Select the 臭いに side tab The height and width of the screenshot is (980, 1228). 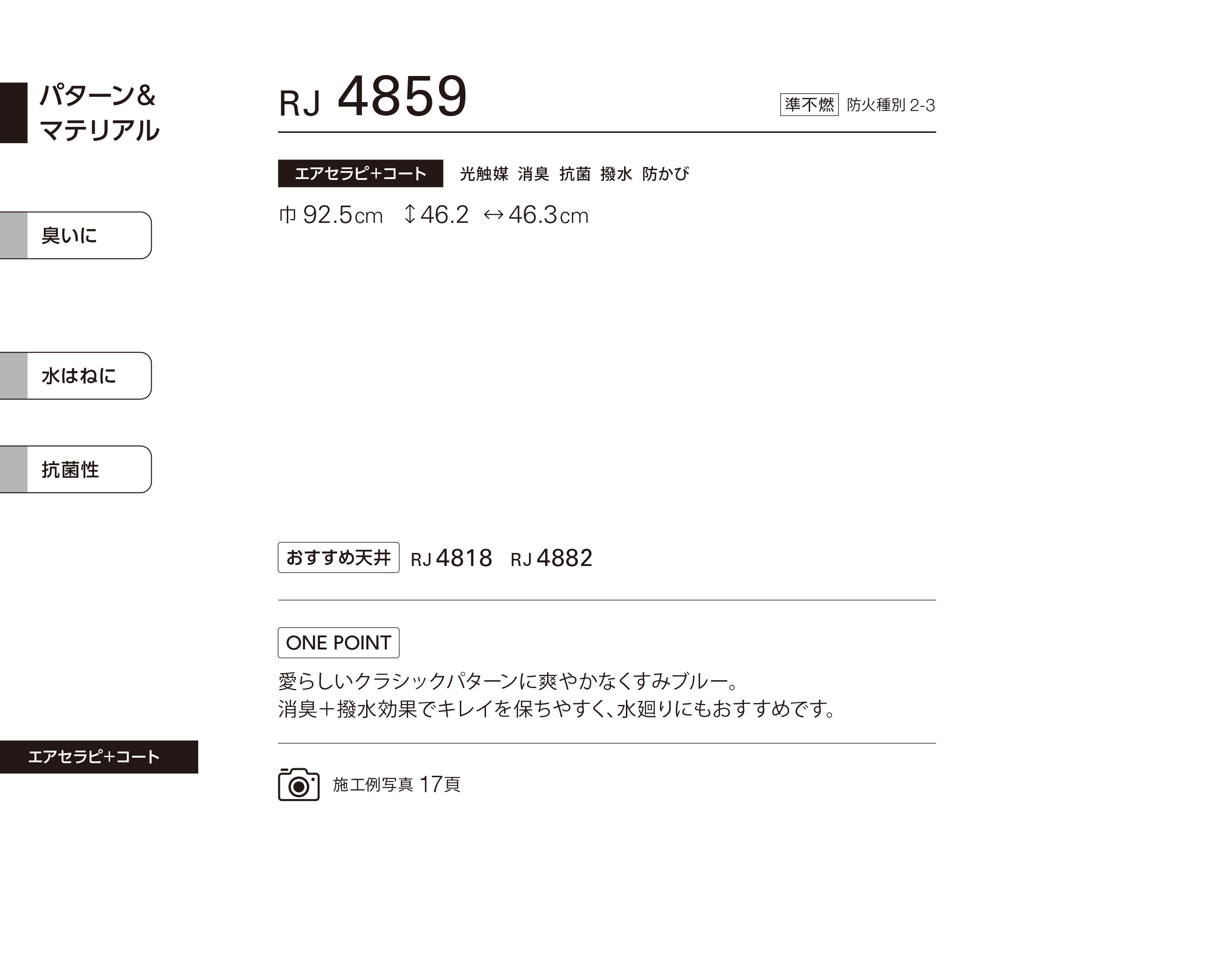point(76,235)
